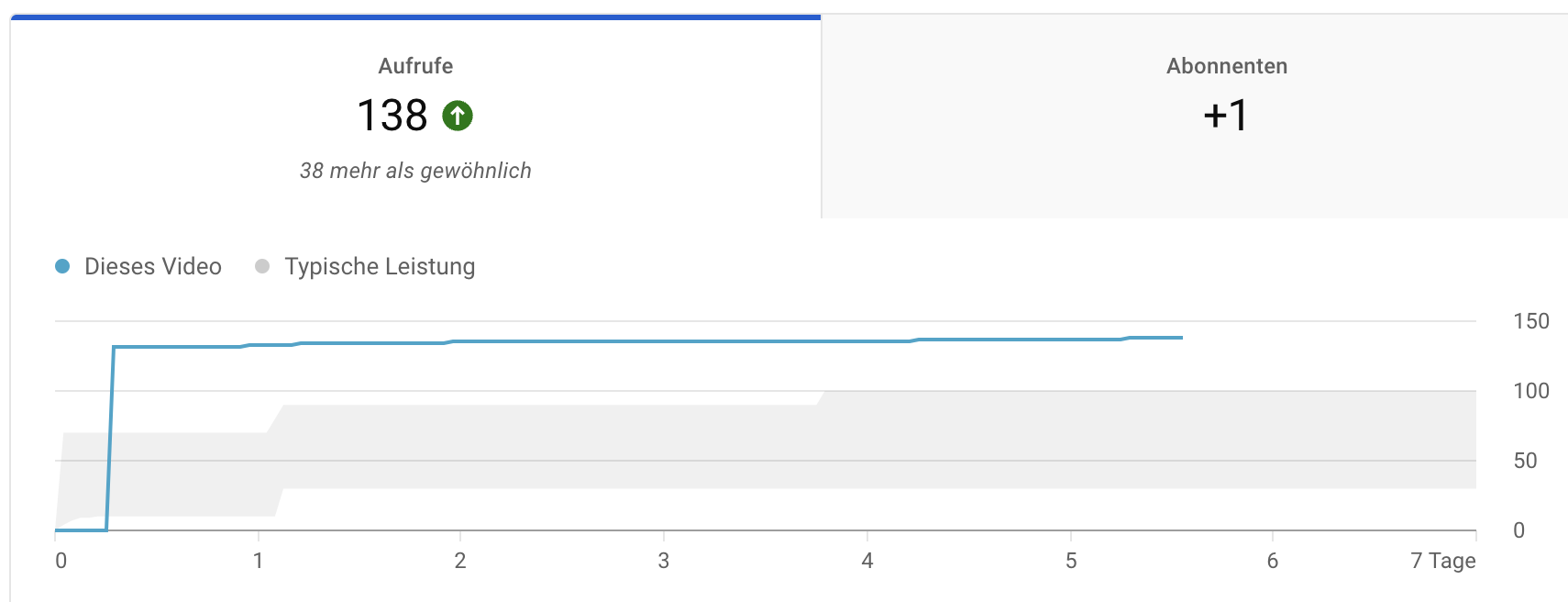Click day 1 on the x-axis
This screenshot has height=602, width=1568.
point(259,561)
